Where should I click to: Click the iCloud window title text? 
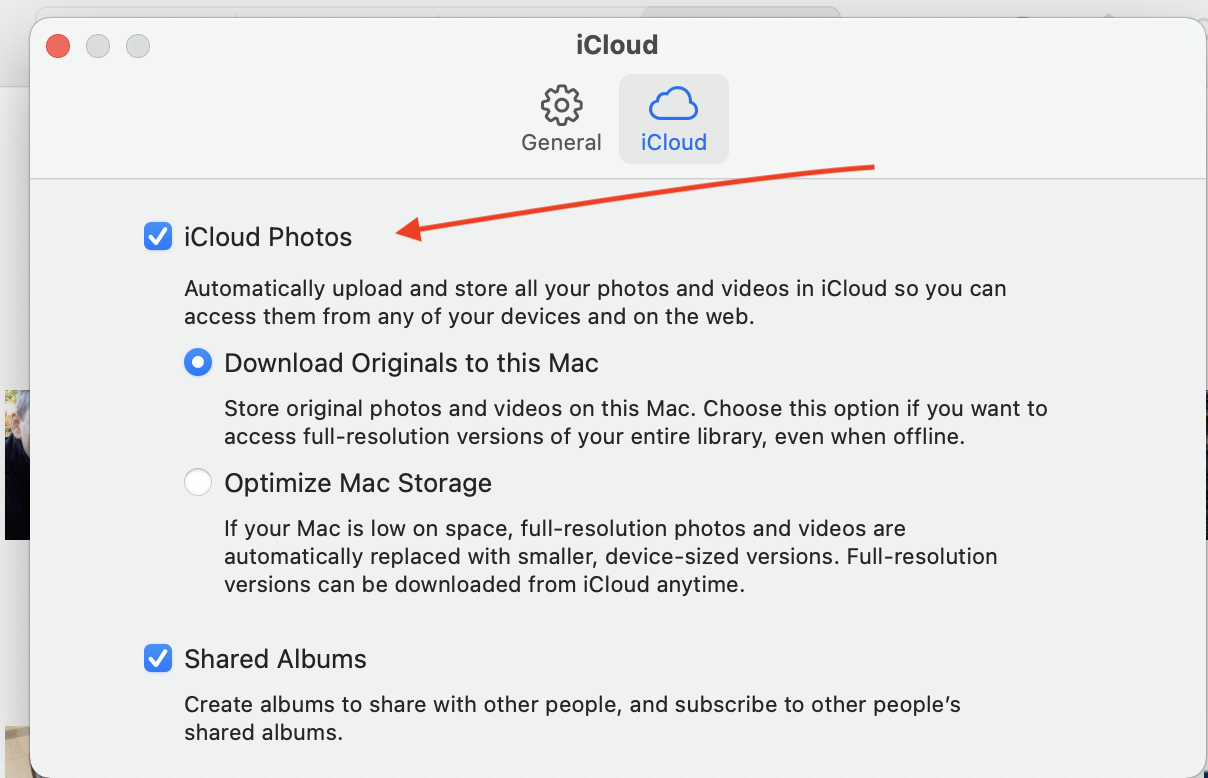(617, 45)
